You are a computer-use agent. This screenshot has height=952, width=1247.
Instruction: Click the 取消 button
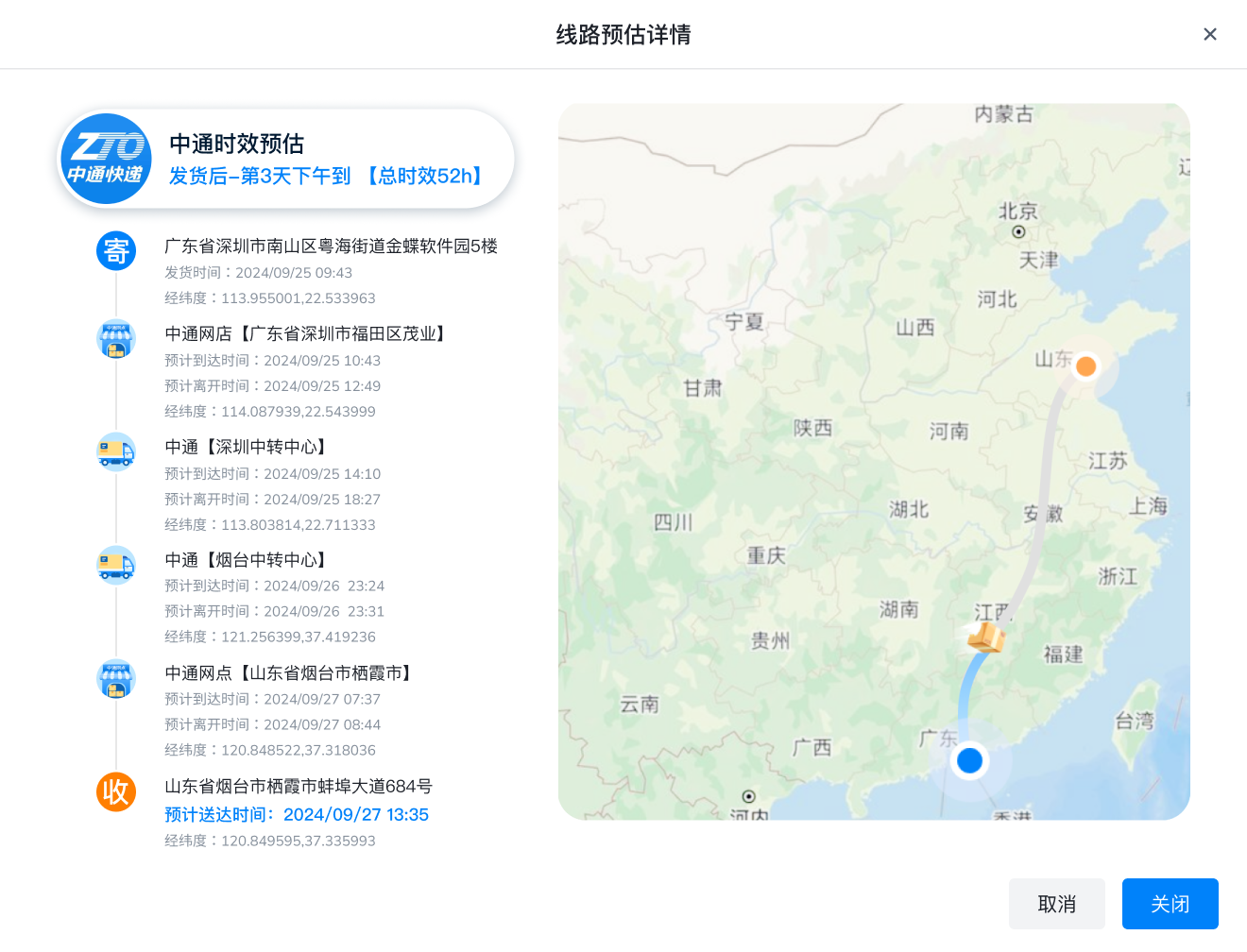[1057, 904]
